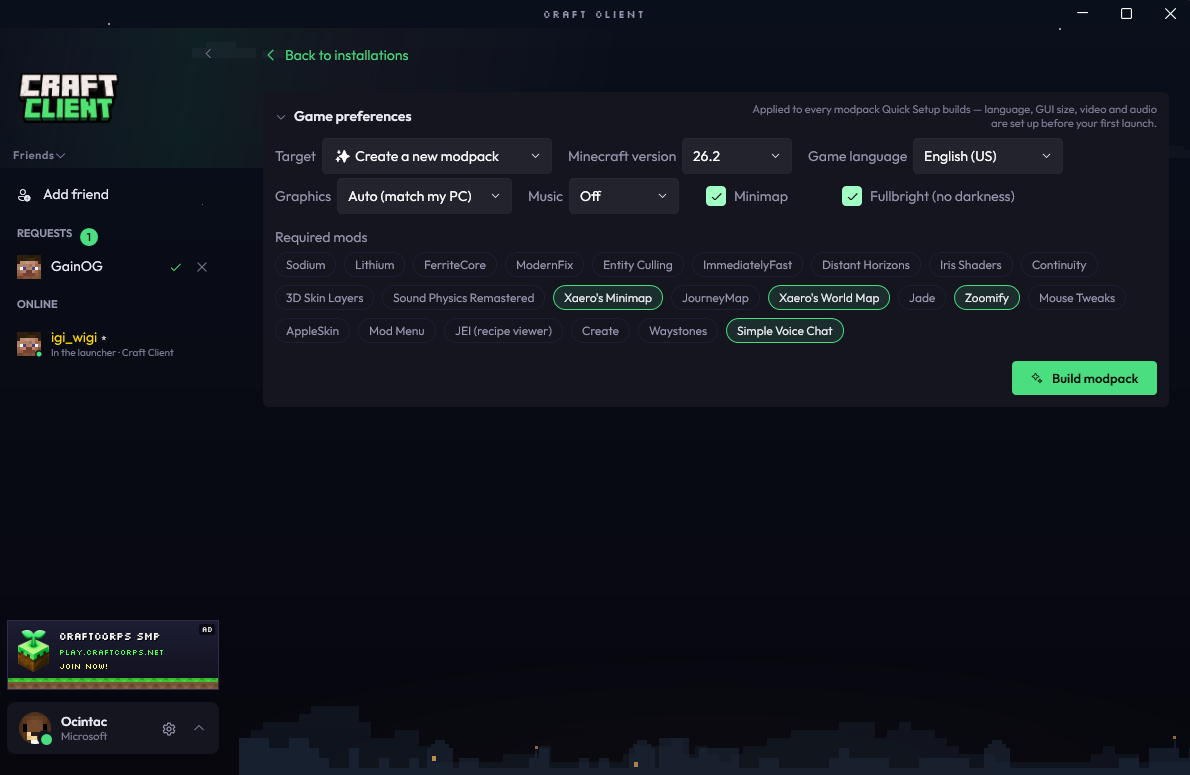Click the requests count badge
This screenshot has width=1190, height=775.
pos(89,237)
